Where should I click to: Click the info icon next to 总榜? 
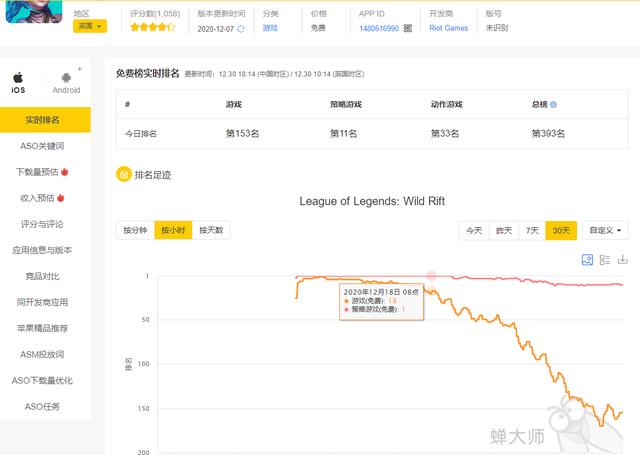point(553,104)
